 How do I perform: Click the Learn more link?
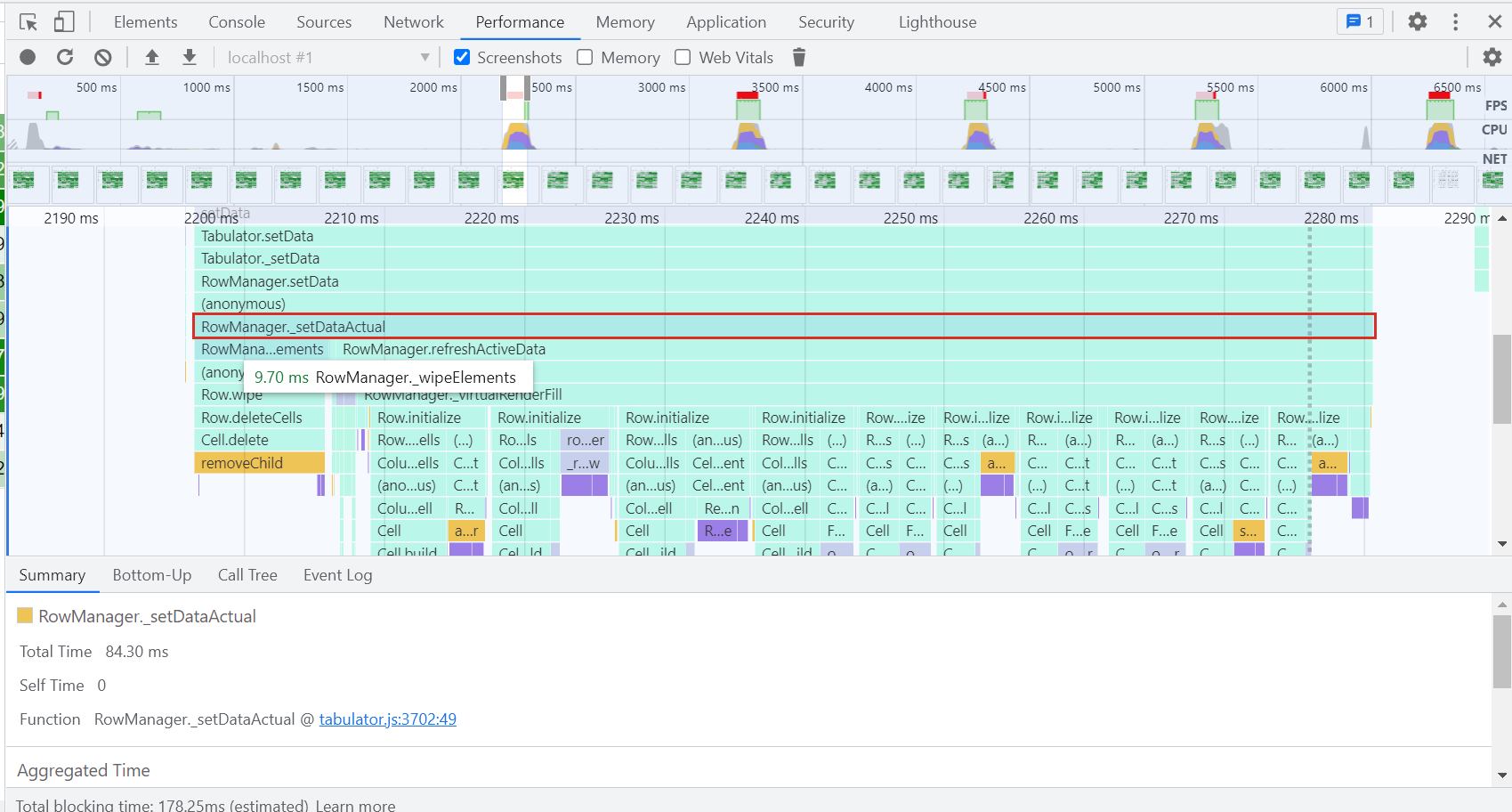click(x=355, y=805)
